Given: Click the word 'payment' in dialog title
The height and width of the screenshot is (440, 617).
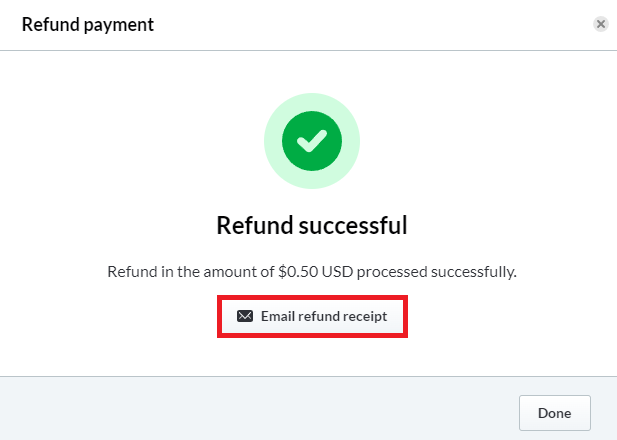Looking at the screenshot, I should click(118, 26).
